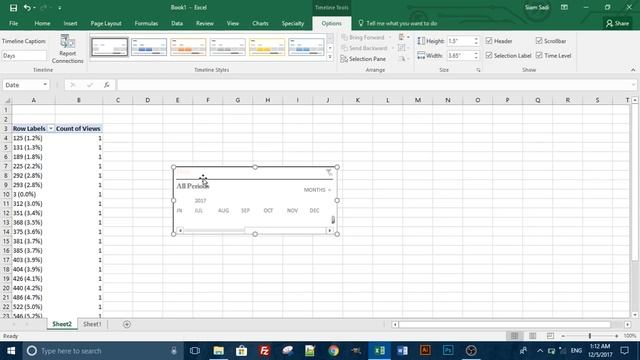Toggle the Scrollbar checkbox
The height and width of the screenshot is (360, 640).
(x=539, y=41)
